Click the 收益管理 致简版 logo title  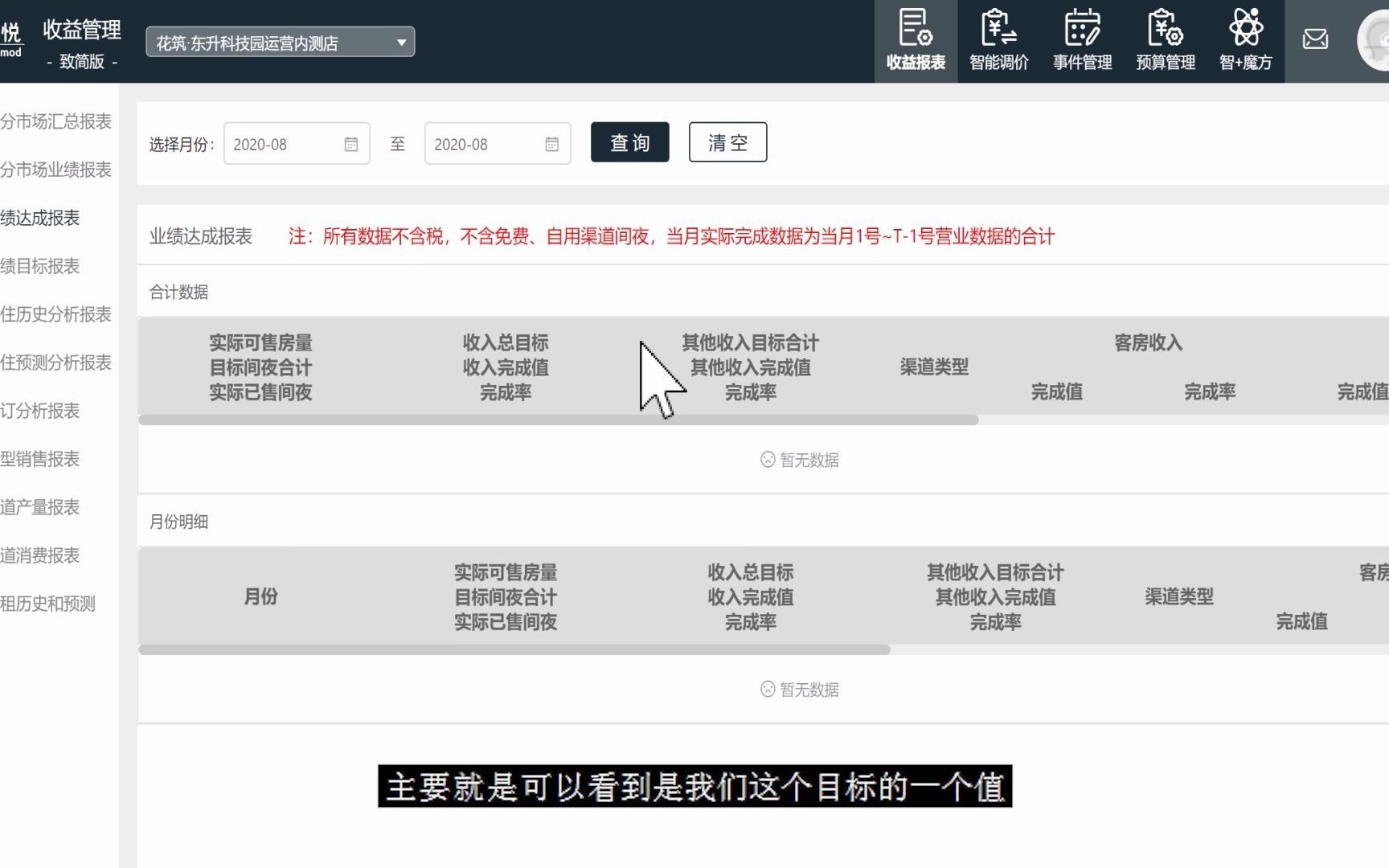pos(82,43)
